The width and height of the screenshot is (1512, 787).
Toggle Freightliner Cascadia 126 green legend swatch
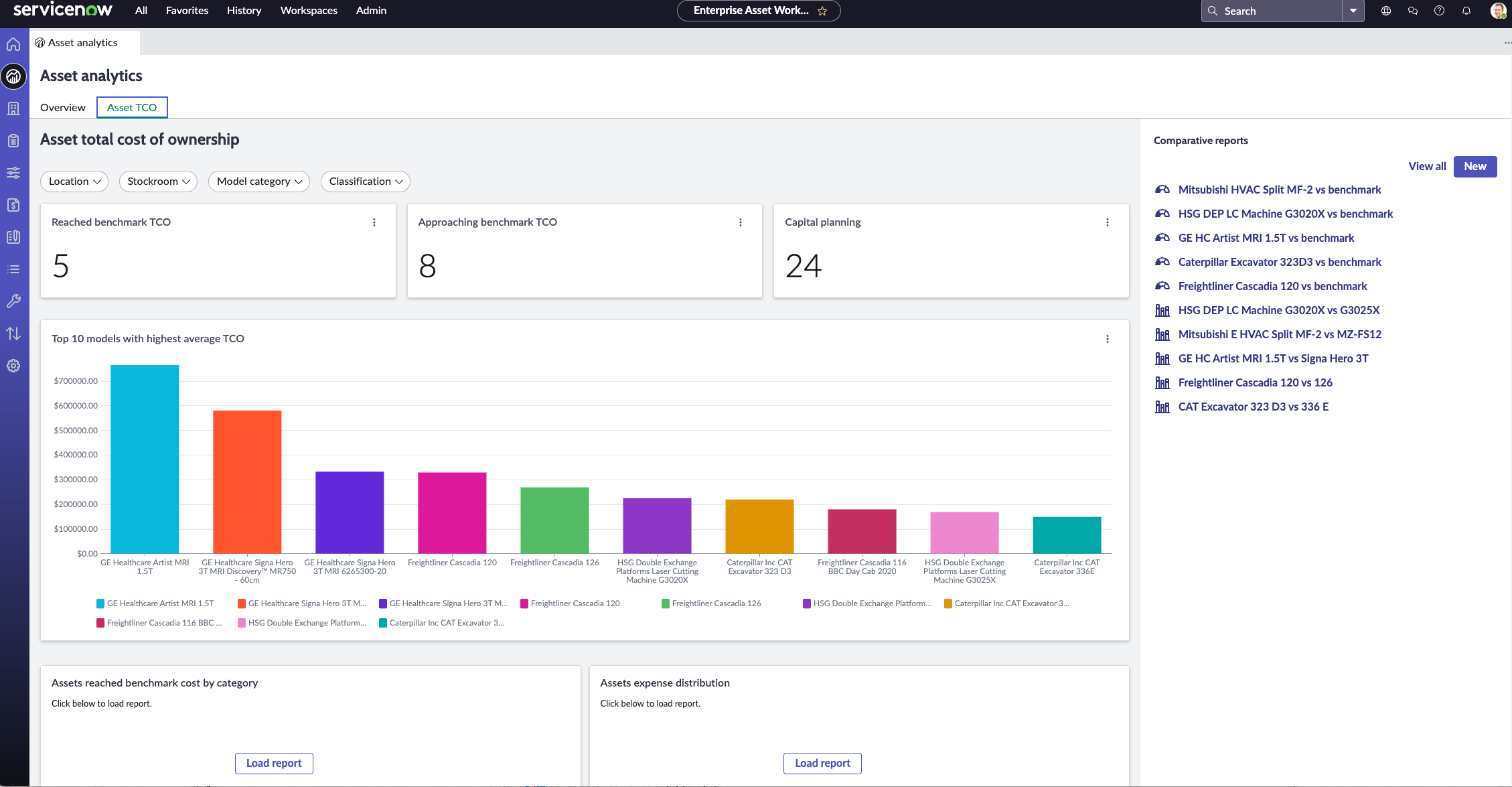tap(666, 604)
